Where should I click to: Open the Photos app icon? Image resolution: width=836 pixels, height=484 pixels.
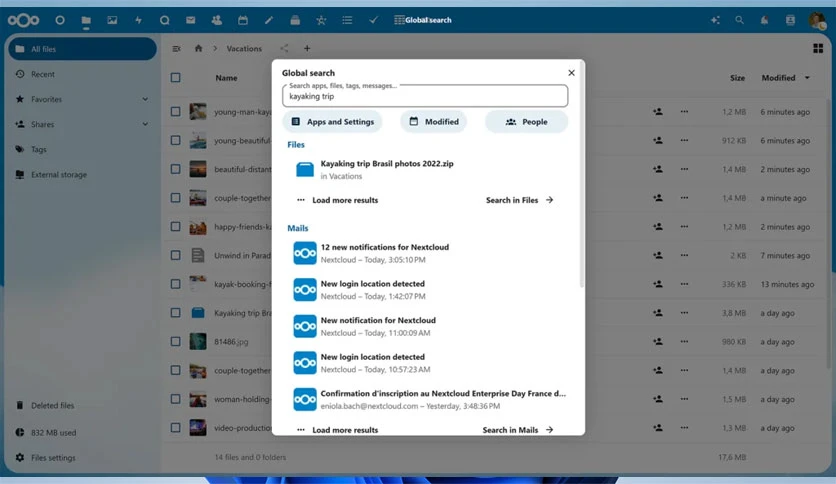tap(112, 20)
